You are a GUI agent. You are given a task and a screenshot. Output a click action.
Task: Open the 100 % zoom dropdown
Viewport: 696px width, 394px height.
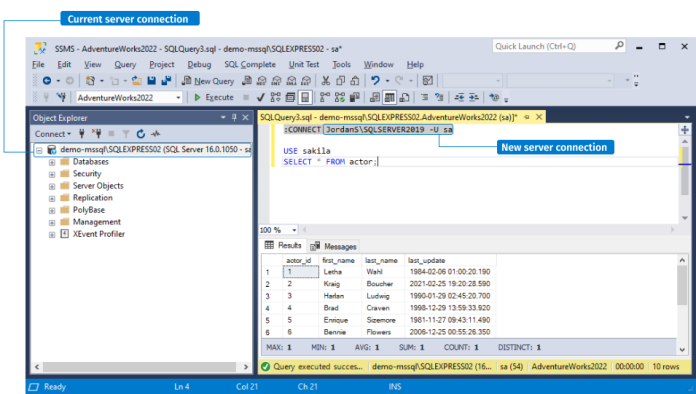294,230
